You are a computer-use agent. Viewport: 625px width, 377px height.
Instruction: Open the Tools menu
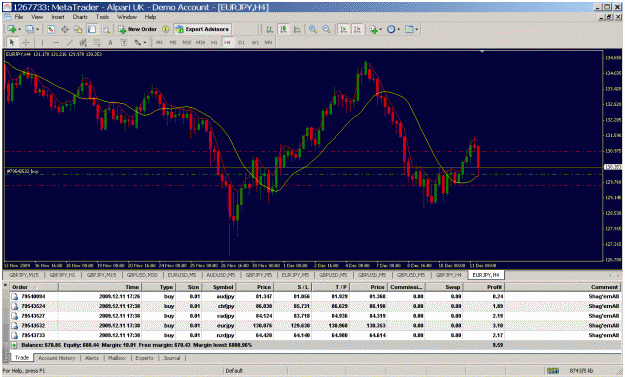pyautogui.click(x=102, y=17)
